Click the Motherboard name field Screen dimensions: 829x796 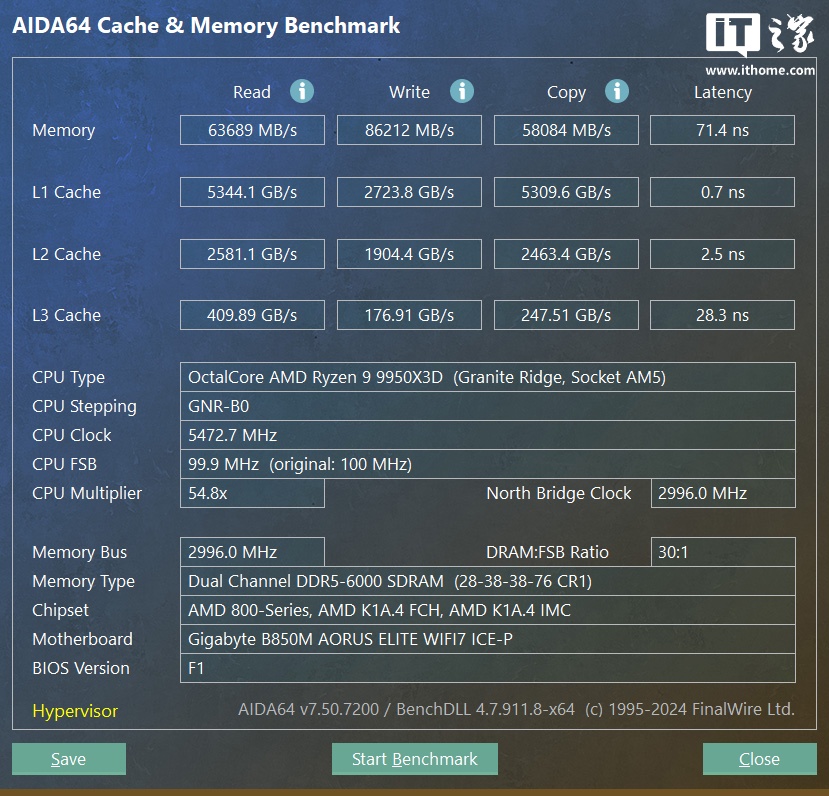[x=487, y=639]
